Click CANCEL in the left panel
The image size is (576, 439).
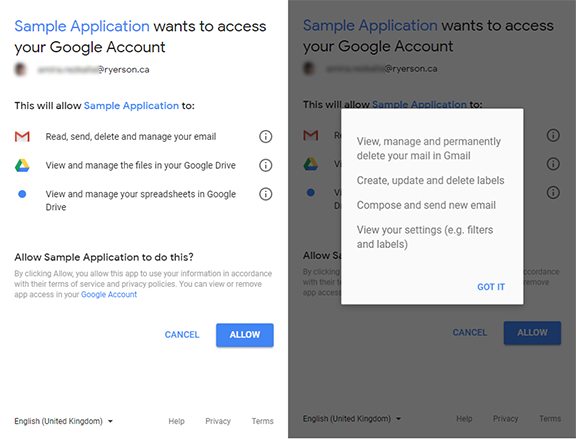(182, 335)
